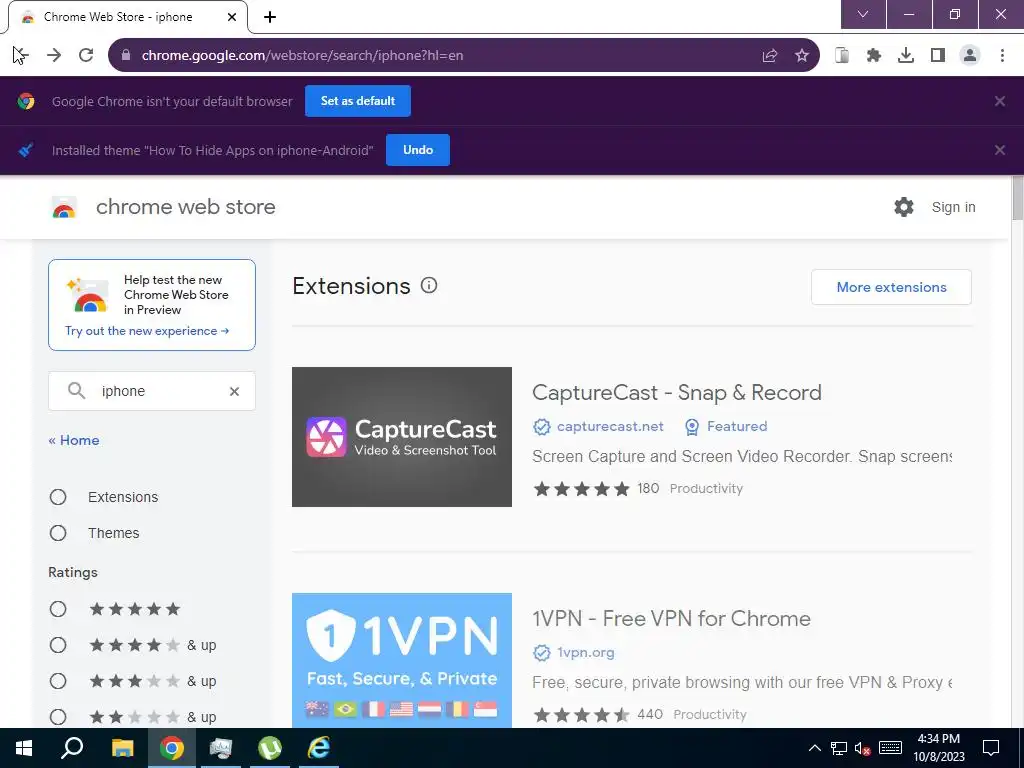Click the magnifier icon in the search box

(x=76, y=391)
